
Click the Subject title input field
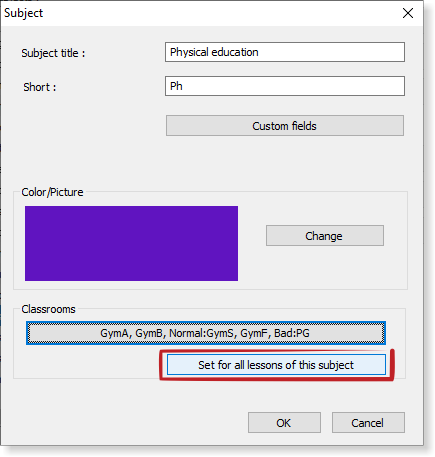(x=285, y=52)
